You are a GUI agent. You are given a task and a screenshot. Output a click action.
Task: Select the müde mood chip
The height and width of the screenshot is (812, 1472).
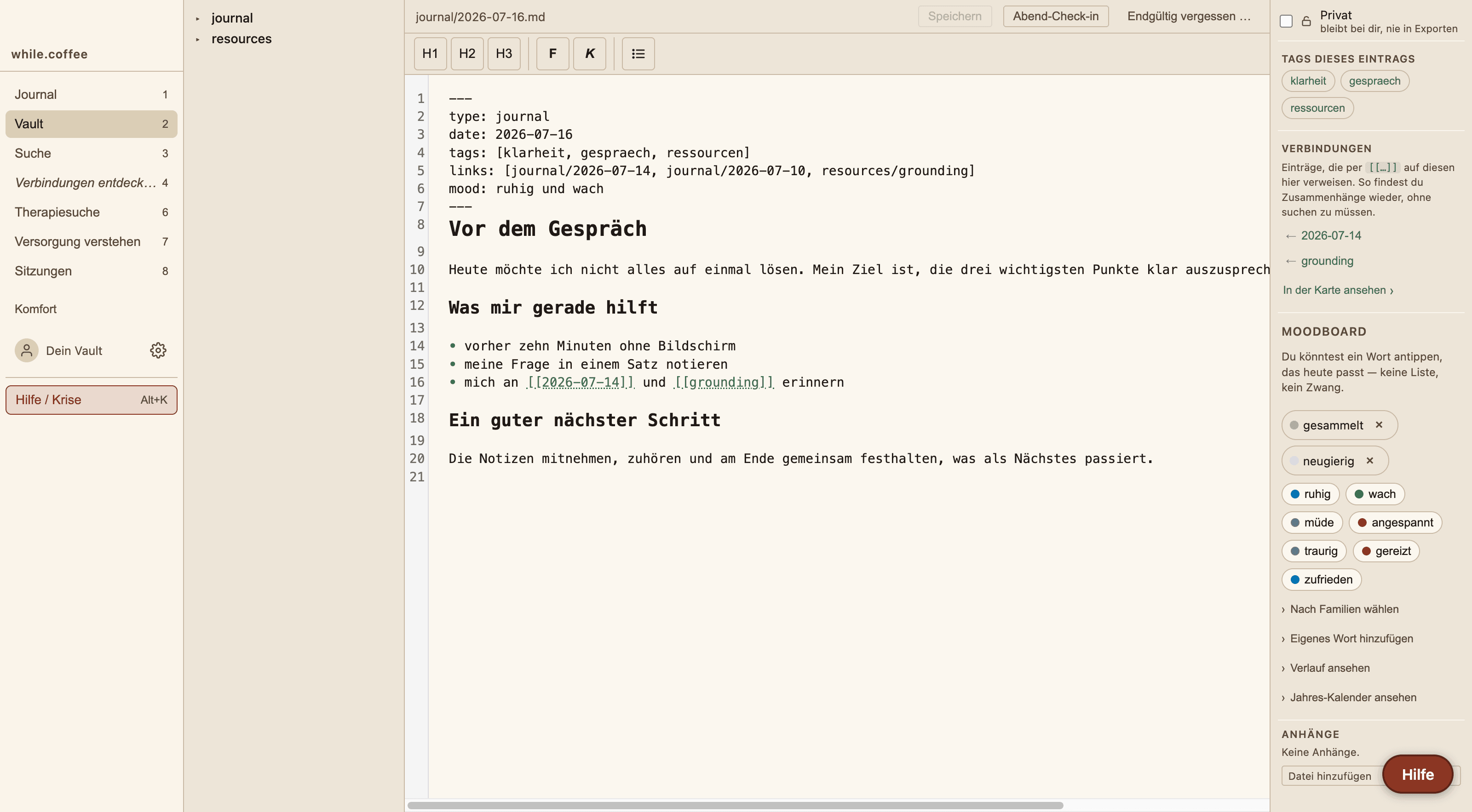point(1312,522)
